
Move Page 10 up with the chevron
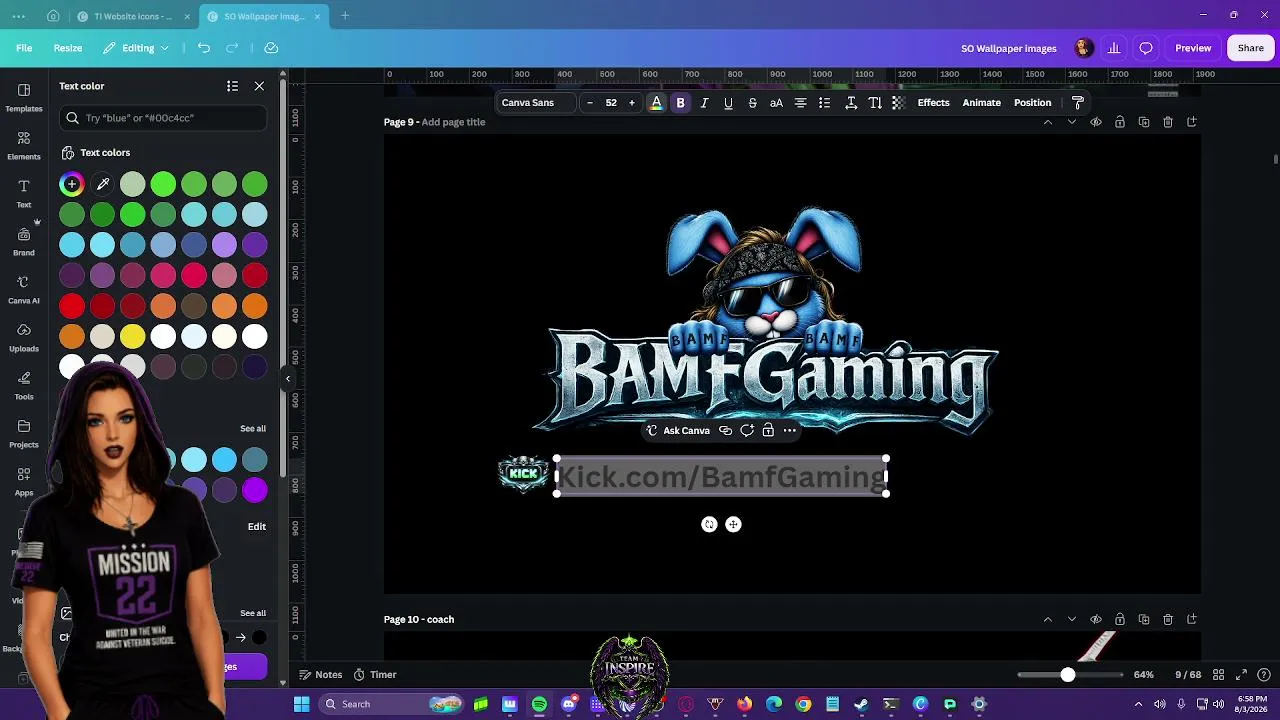(1048, 619)
